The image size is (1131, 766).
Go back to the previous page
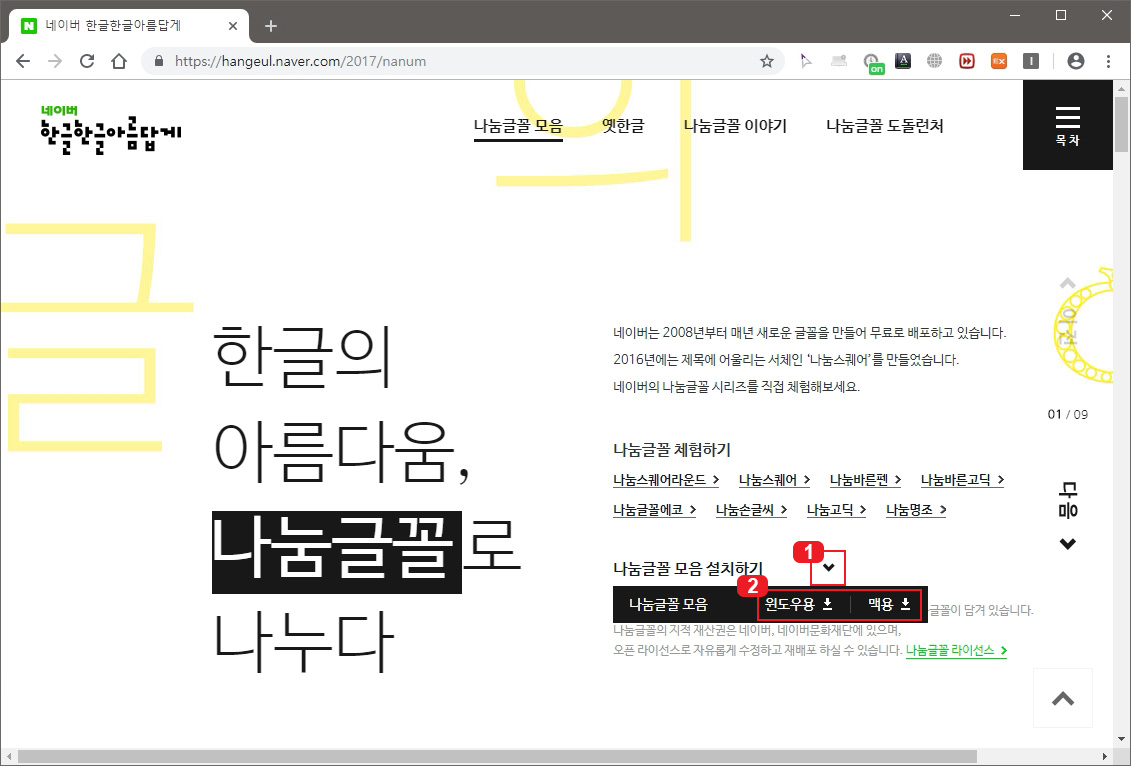point(23,61)
